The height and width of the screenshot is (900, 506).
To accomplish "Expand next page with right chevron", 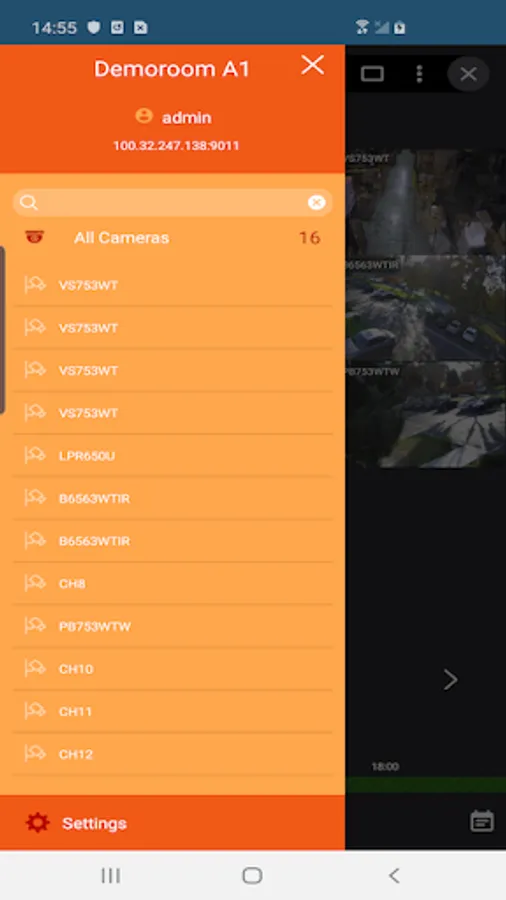I will click(x=451, y=680).
